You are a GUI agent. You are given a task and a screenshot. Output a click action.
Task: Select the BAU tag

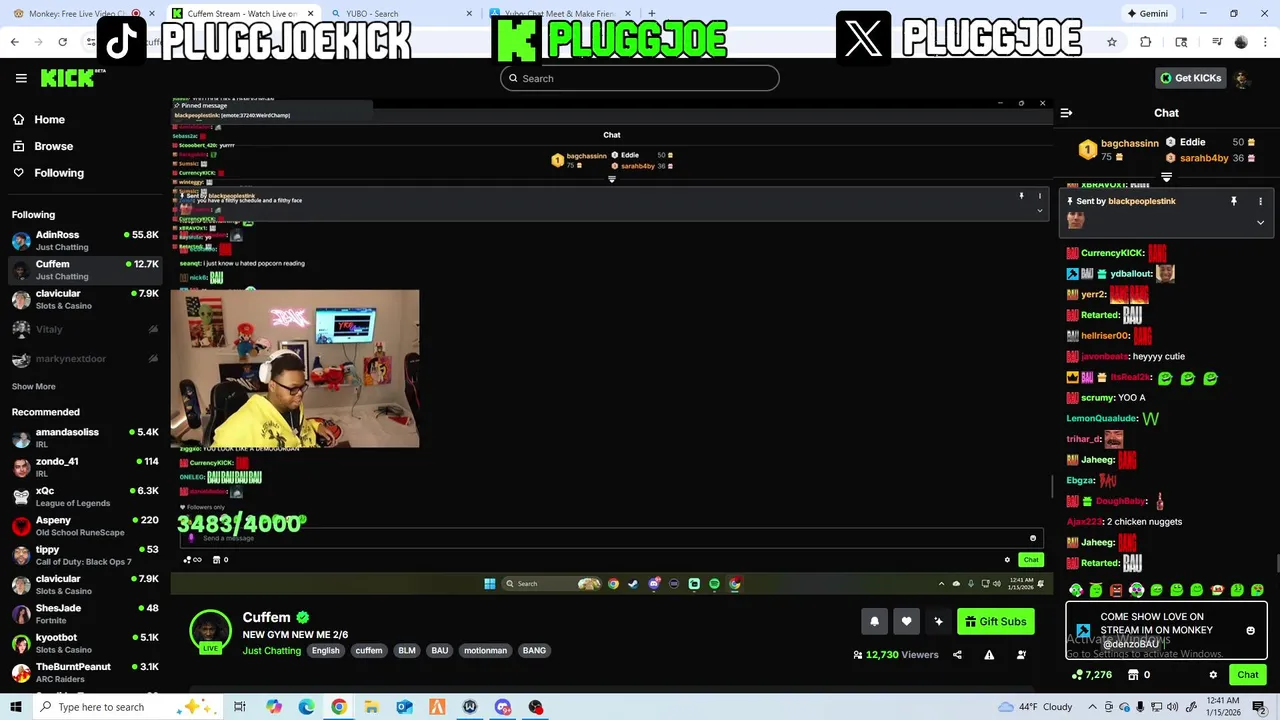coord(440,651)
